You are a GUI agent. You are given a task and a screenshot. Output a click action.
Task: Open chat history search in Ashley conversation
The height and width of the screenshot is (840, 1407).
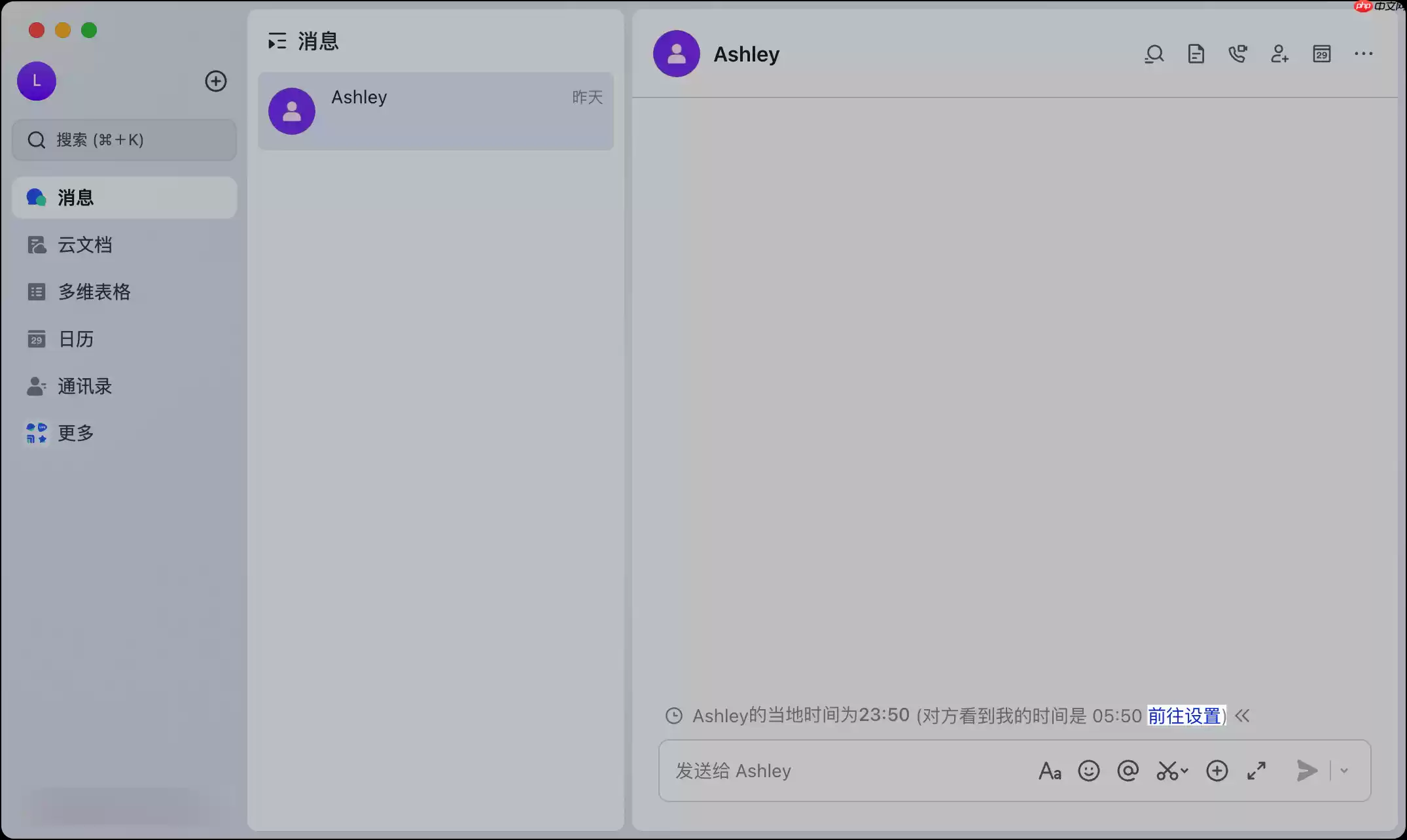coord(1154,54)
